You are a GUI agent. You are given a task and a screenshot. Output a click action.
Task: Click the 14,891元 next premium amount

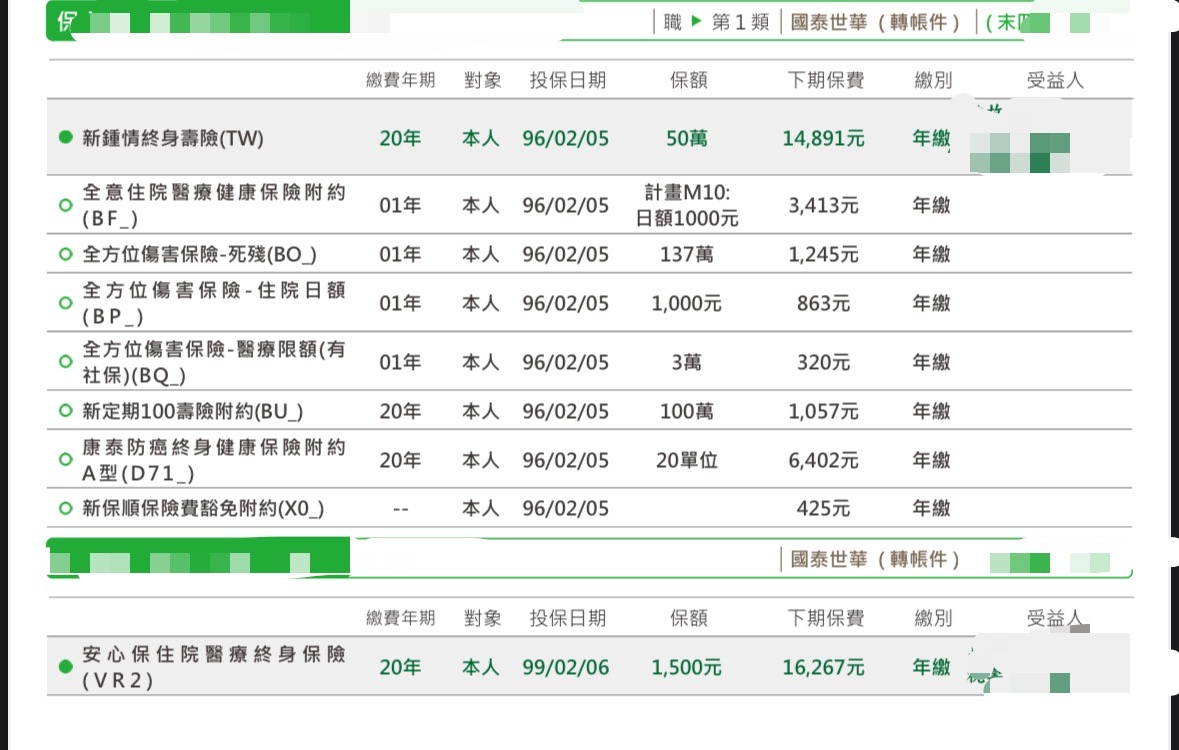coord(823,139)
